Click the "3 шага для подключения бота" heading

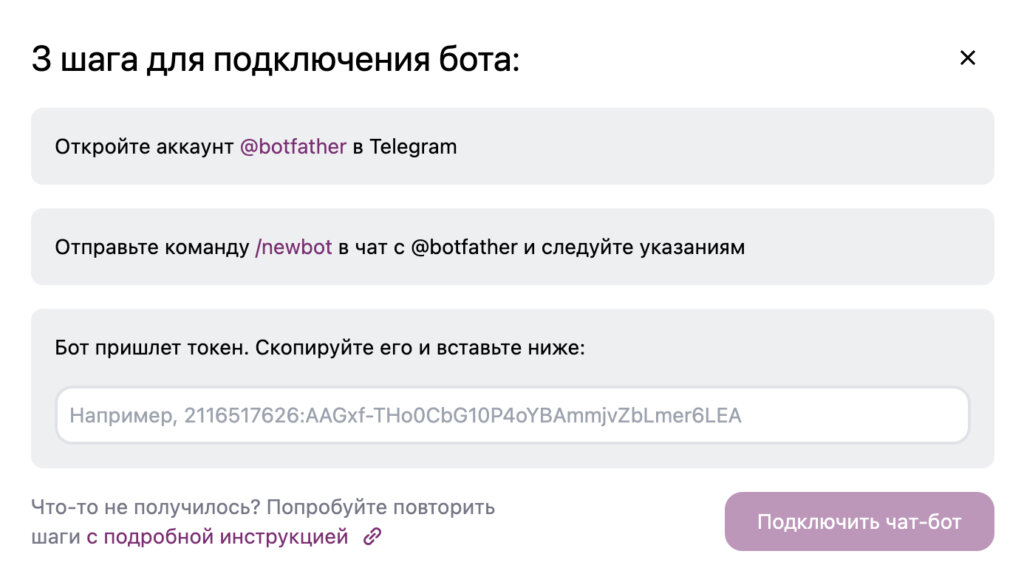tap(276, 59)
